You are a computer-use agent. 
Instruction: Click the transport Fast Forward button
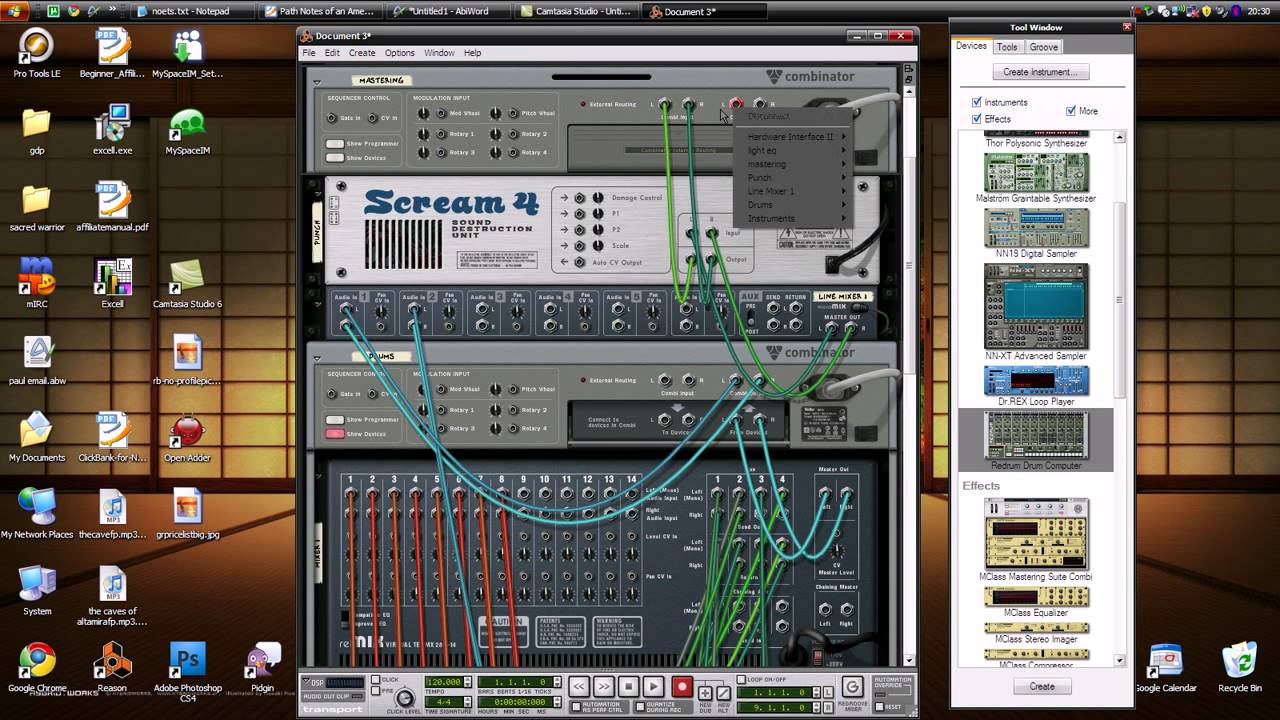(604, 686)
